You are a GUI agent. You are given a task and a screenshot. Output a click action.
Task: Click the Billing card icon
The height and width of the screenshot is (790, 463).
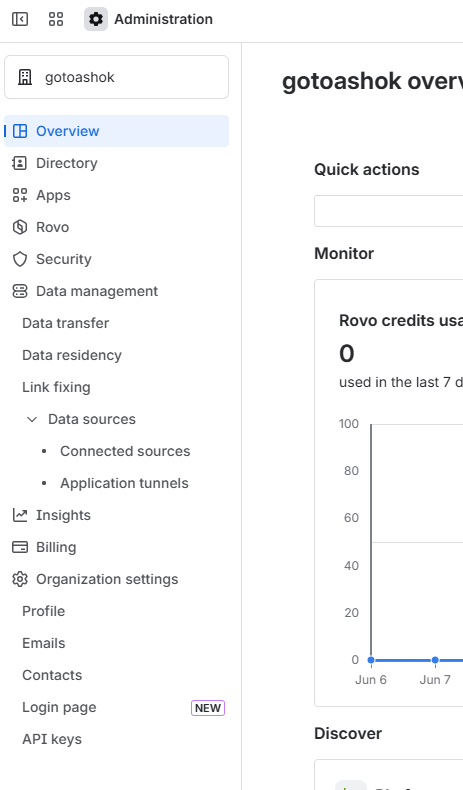coord(20,547)
